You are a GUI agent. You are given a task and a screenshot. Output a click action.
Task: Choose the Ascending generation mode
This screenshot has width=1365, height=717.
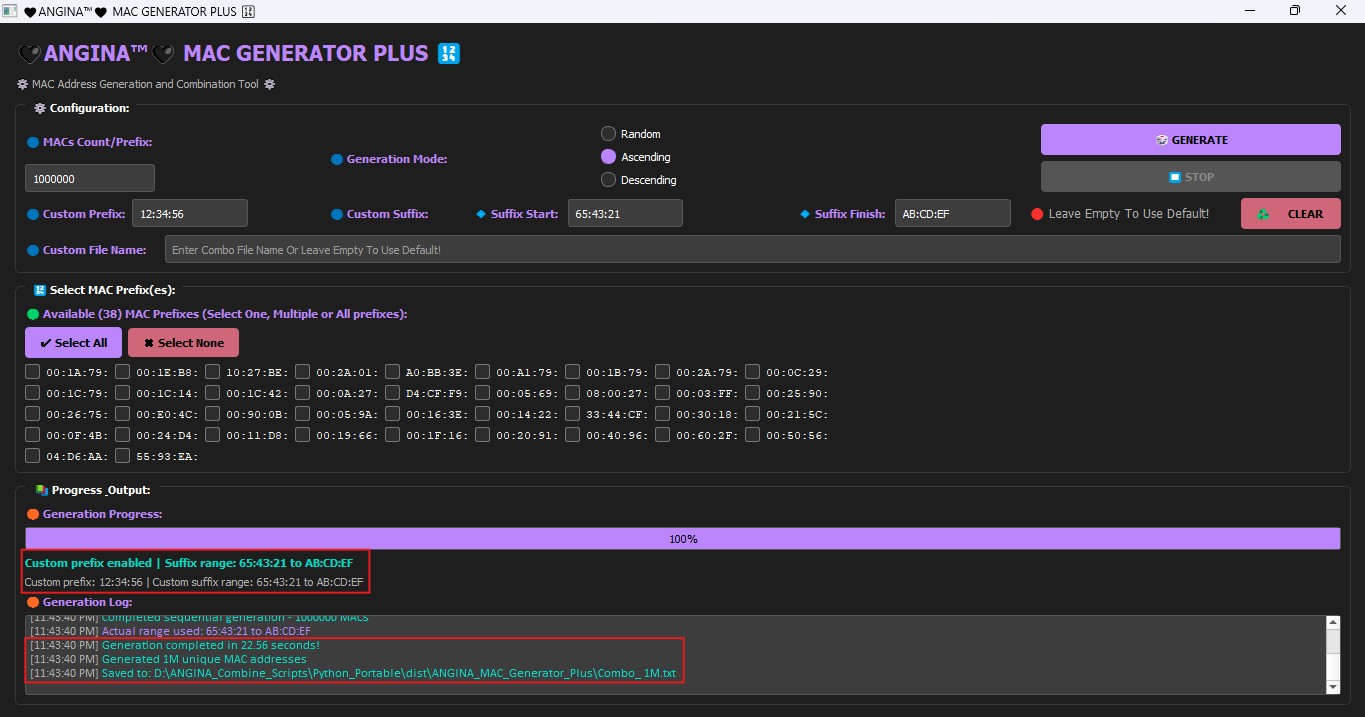click(x=608, y=157)
